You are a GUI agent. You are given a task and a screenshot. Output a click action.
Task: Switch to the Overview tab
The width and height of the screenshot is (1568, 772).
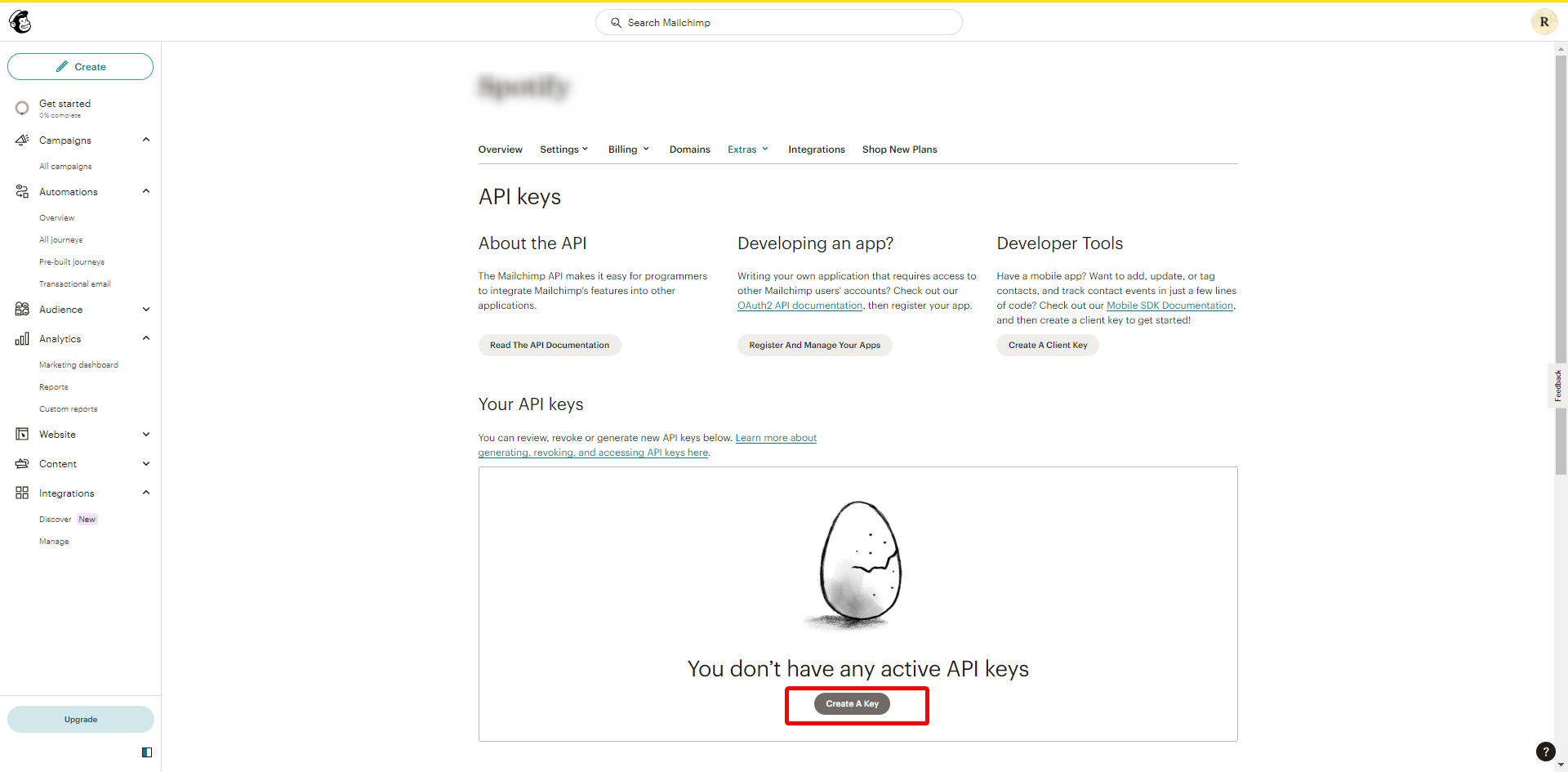(x=500, y=149)
